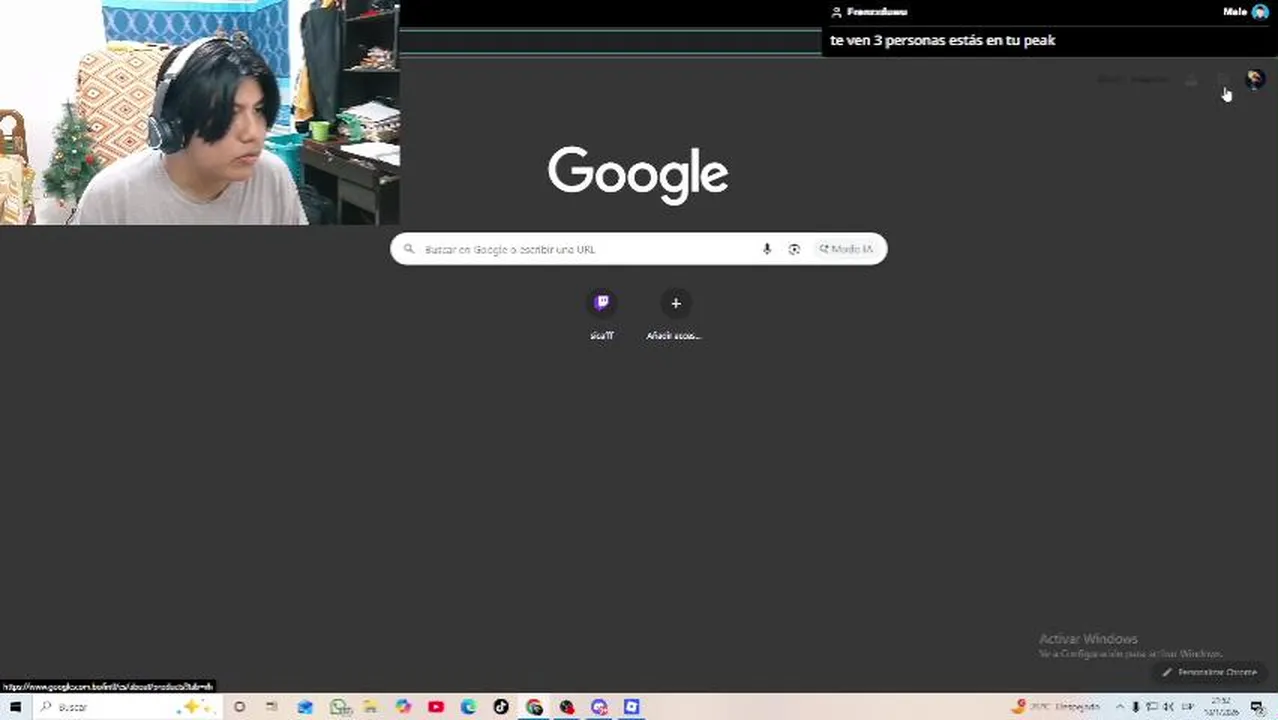The width and height of the screenshot is (1278, 720).
Task: Open the Twitch shortcut tile
Action: [x=602, y=303]
